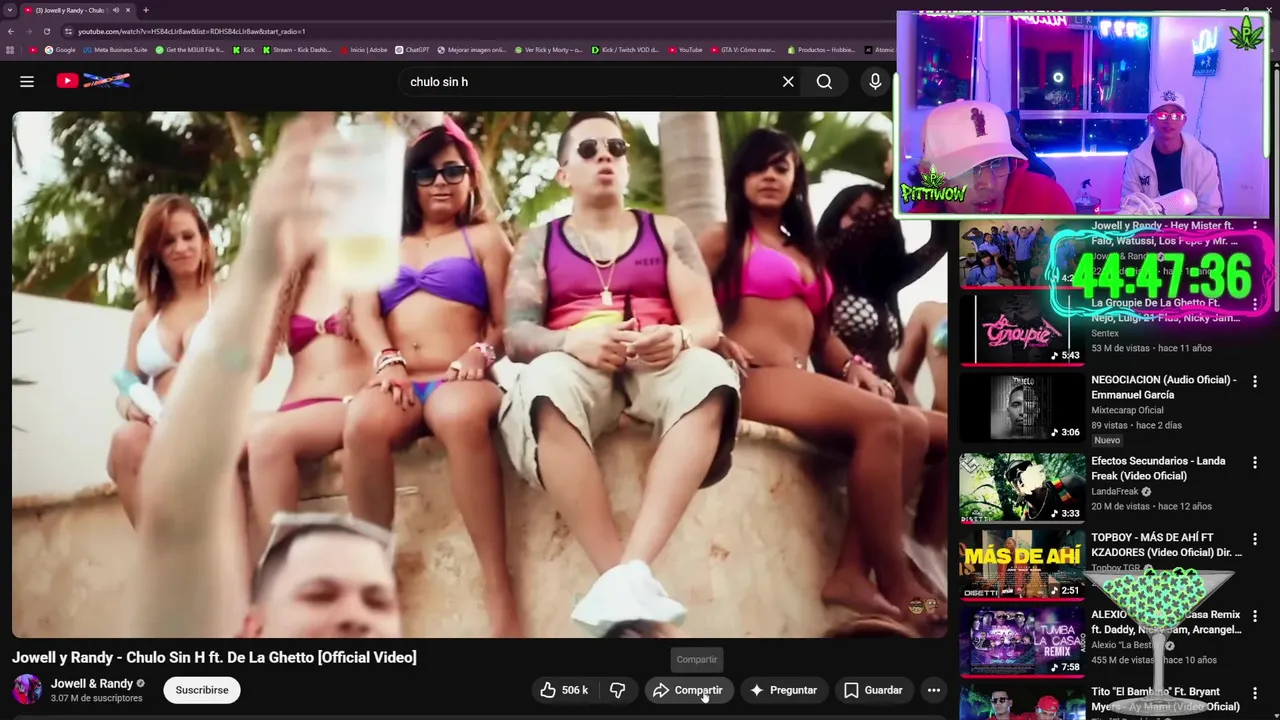Viewport: 1280px width, 720px height.
Task: Start voice search with microphone
Action: point(875,82)
